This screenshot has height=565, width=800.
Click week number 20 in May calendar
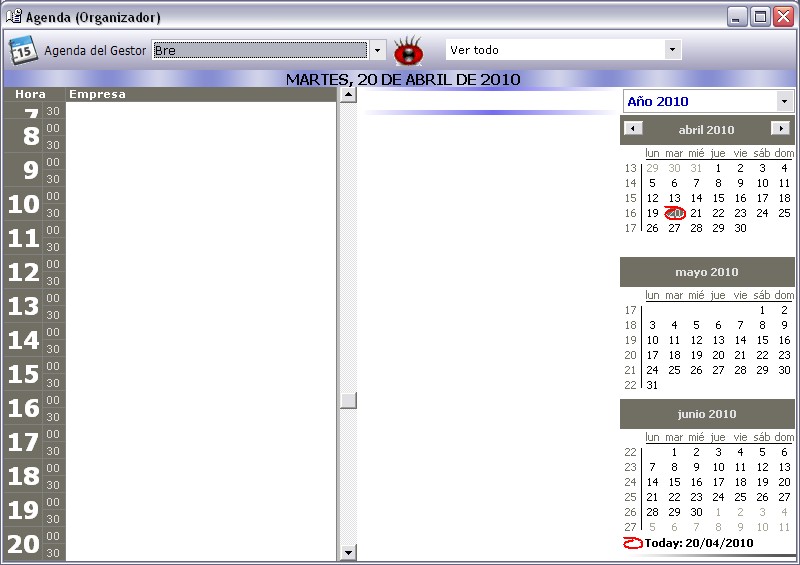pyautogui.click(x=631, y=355)
